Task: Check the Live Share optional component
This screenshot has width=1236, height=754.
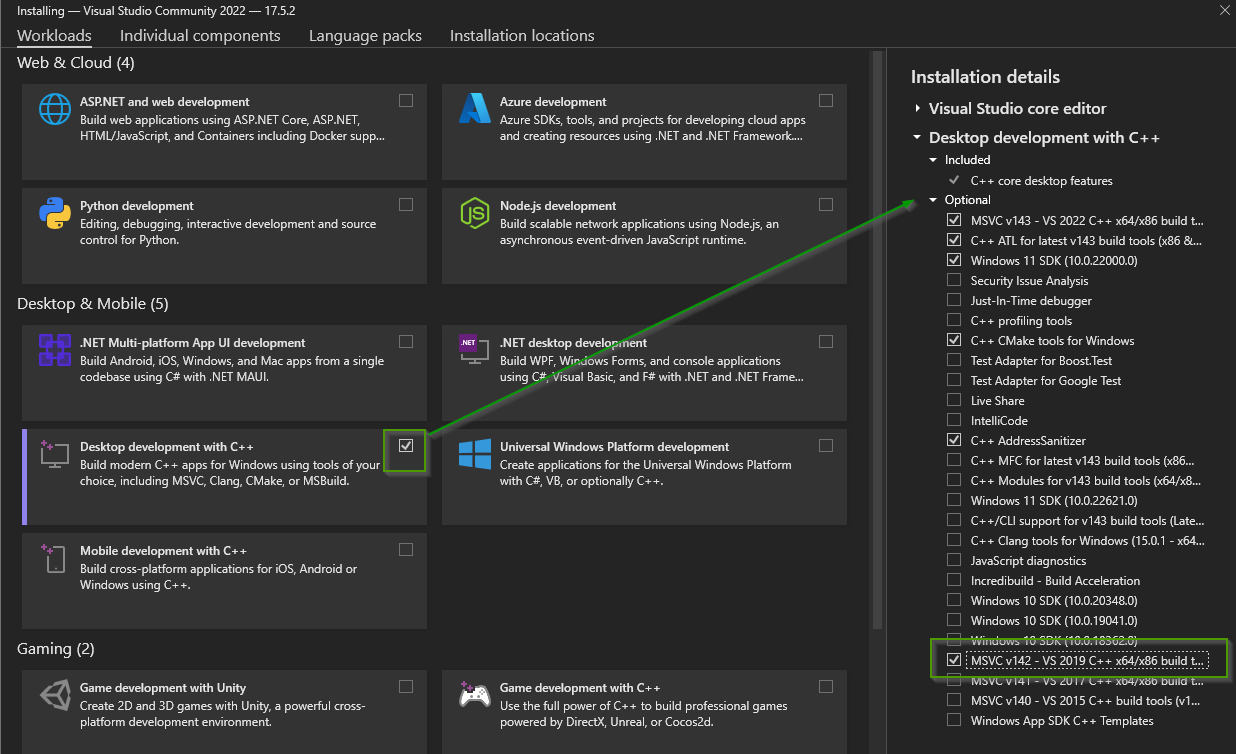Action: click(954, 401)
